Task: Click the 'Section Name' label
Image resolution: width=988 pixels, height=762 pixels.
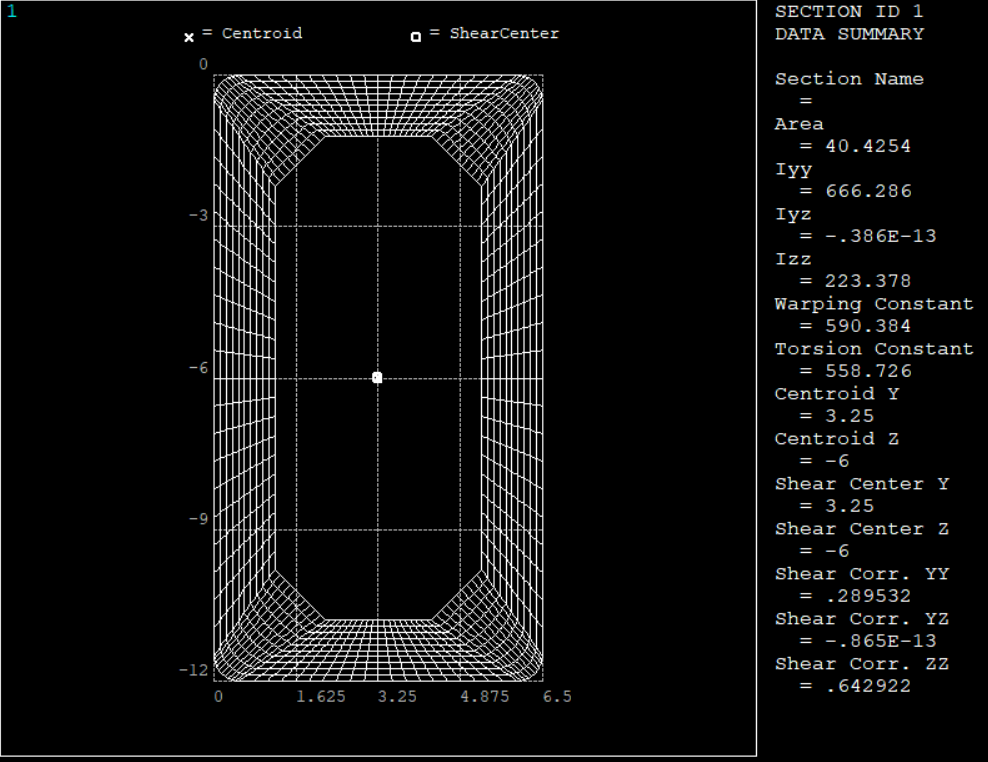Action: [x=849, y=79]
